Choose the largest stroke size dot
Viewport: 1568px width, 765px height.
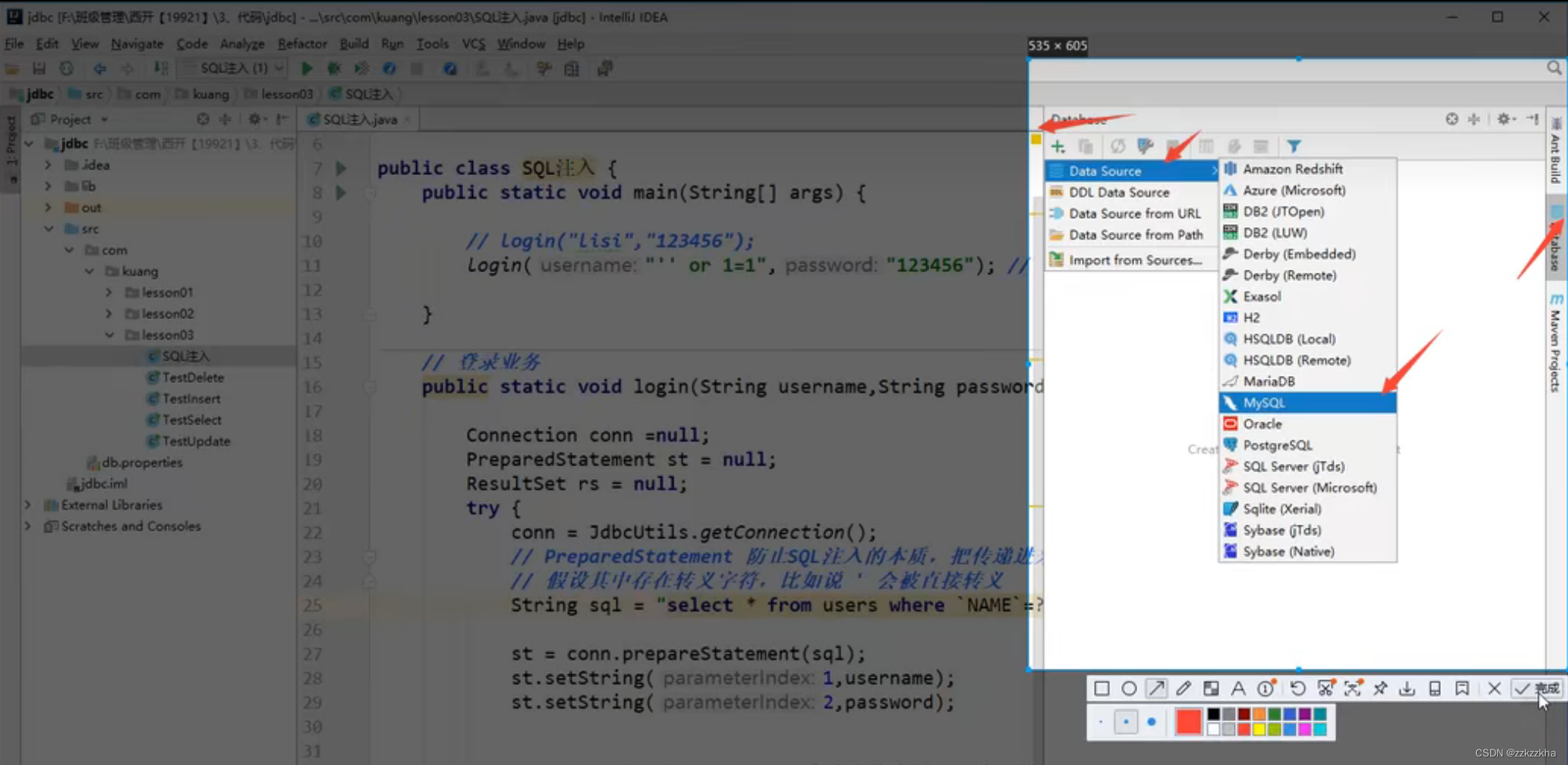point(1151,722)
